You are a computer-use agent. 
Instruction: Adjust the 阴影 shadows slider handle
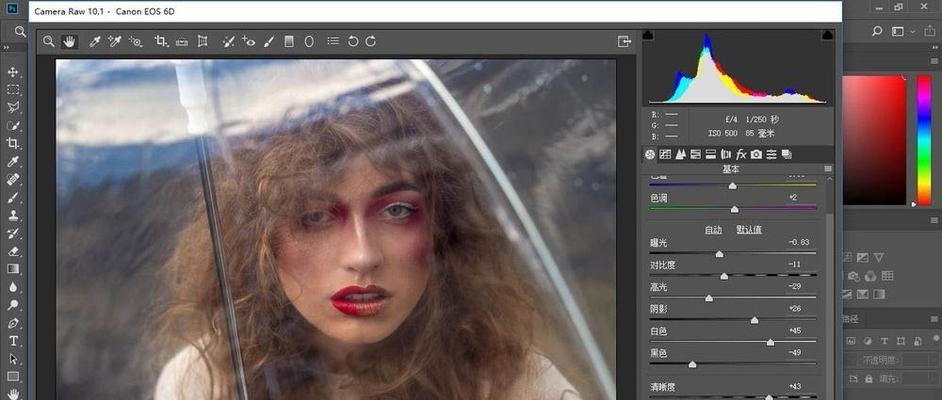pyautogui.click(x=755, y=321)
